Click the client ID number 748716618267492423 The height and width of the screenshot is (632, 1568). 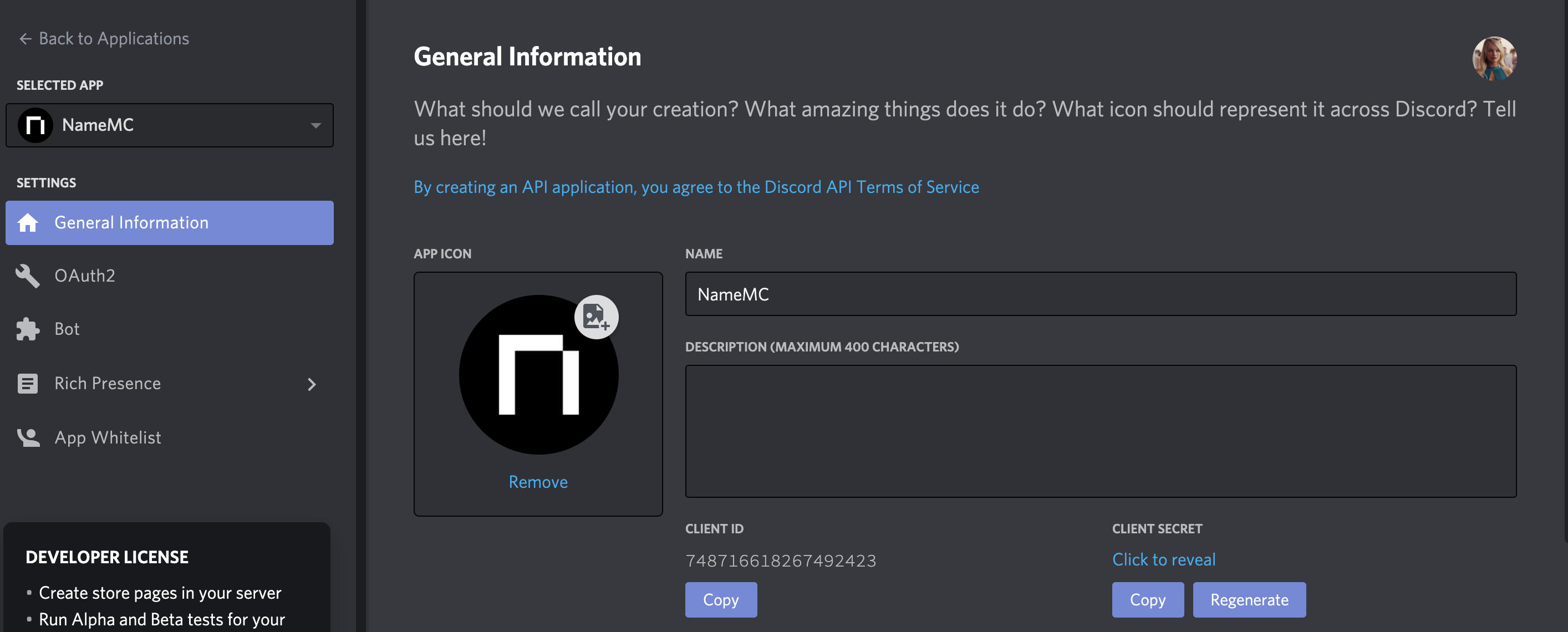780,561
